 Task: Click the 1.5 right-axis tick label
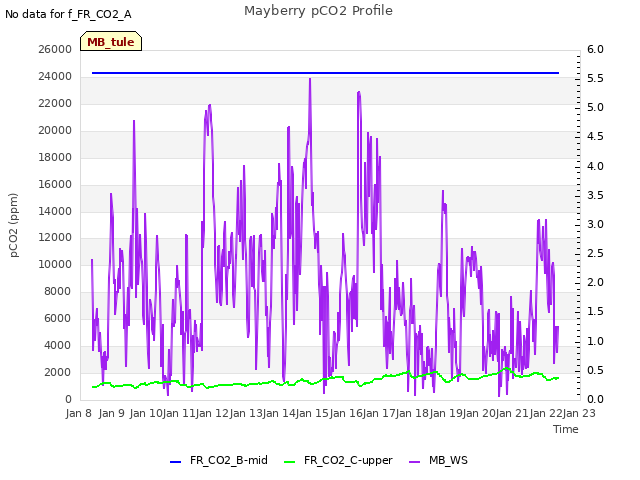click(595, 311)
